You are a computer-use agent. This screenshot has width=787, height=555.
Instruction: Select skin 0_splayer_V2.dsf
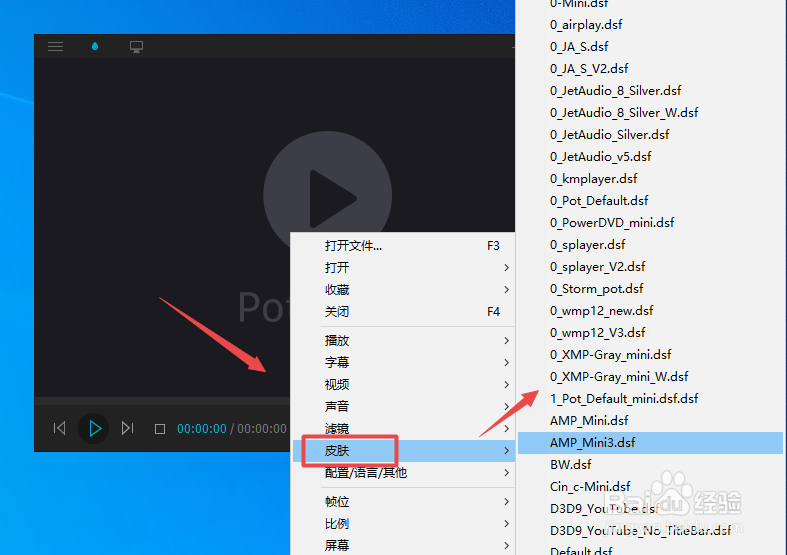[x=650, y=267]
